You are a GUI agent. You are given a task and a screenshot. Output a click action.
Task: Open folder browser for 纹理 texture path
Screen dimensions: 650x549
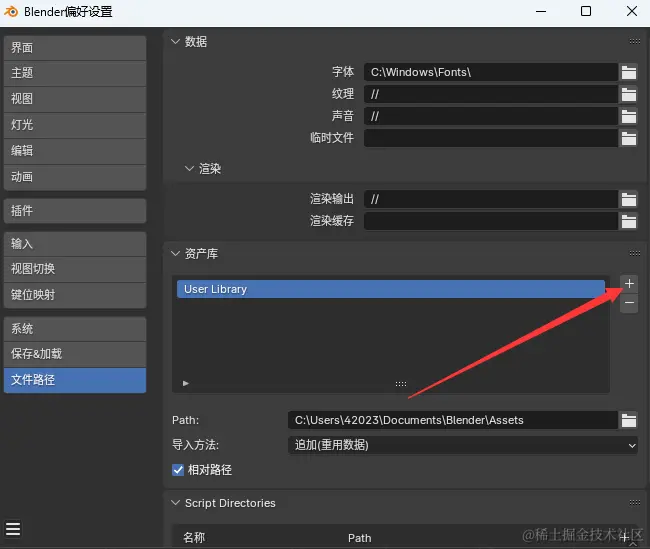[628, 94]
